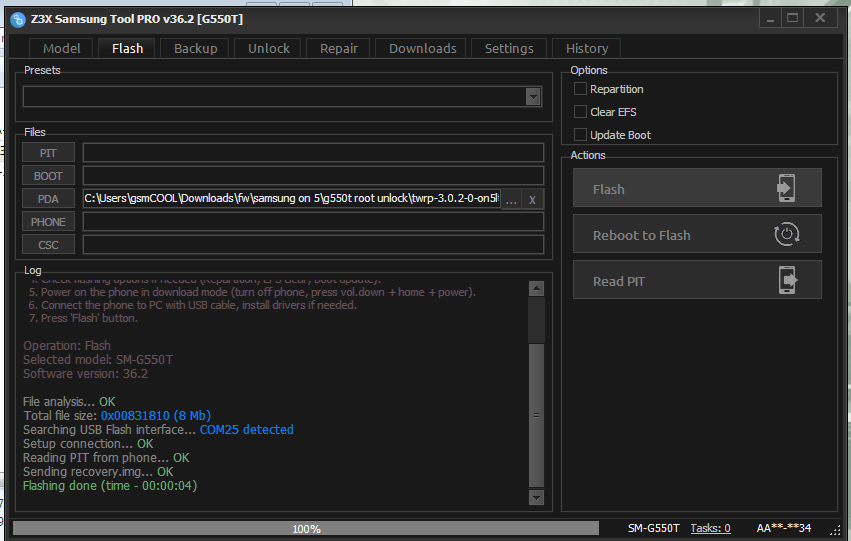
Task: Open the Backup tab
Action: 195,48
